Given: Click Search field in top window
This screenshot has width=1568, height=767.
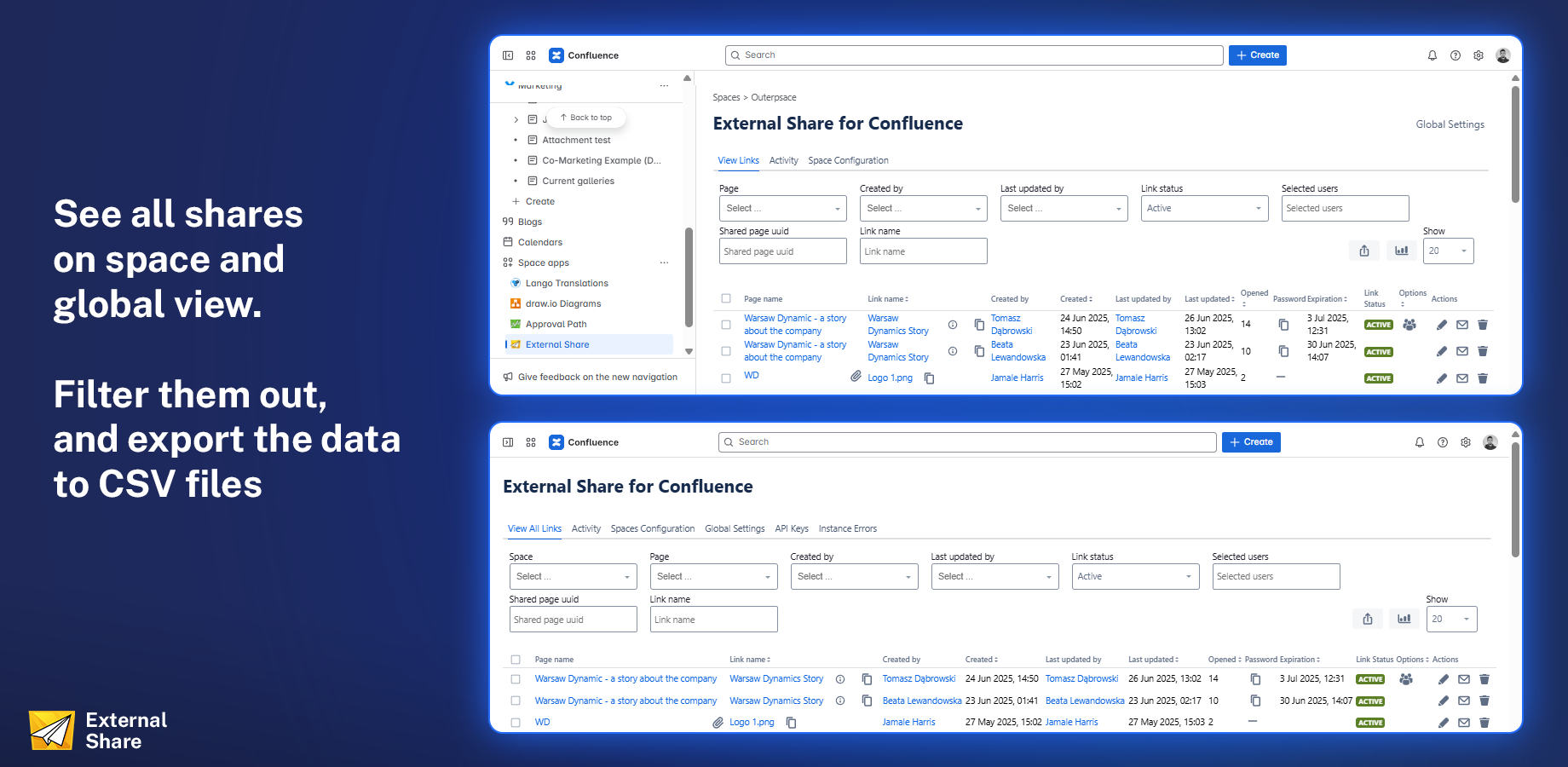Looking at the screenshot, I should pos(974,55).
